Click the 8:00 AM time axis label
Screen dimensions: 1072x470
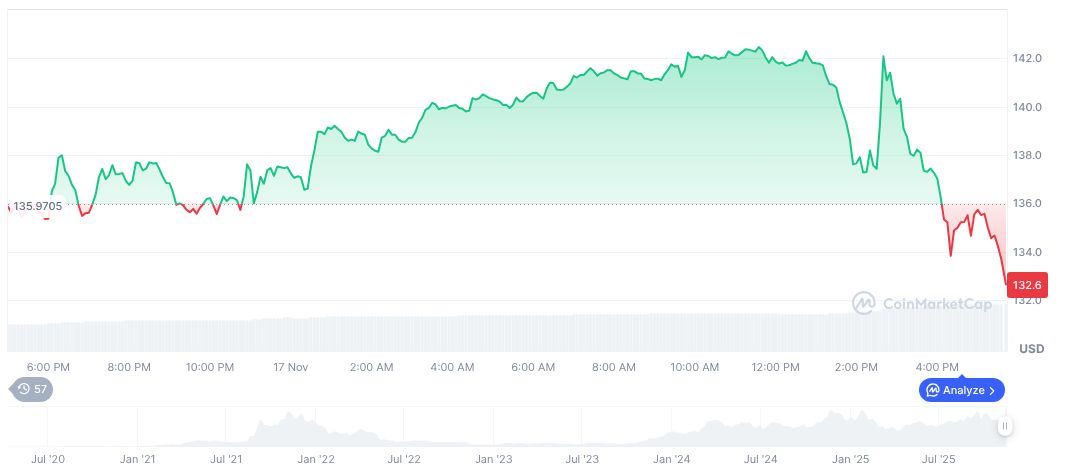[614, 367]
